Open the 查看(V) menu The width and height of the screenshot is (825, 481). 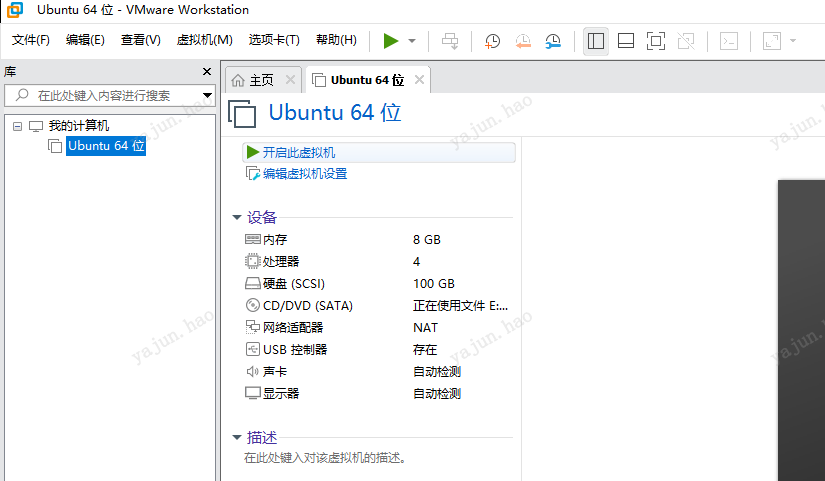click(x=140, y=40)
